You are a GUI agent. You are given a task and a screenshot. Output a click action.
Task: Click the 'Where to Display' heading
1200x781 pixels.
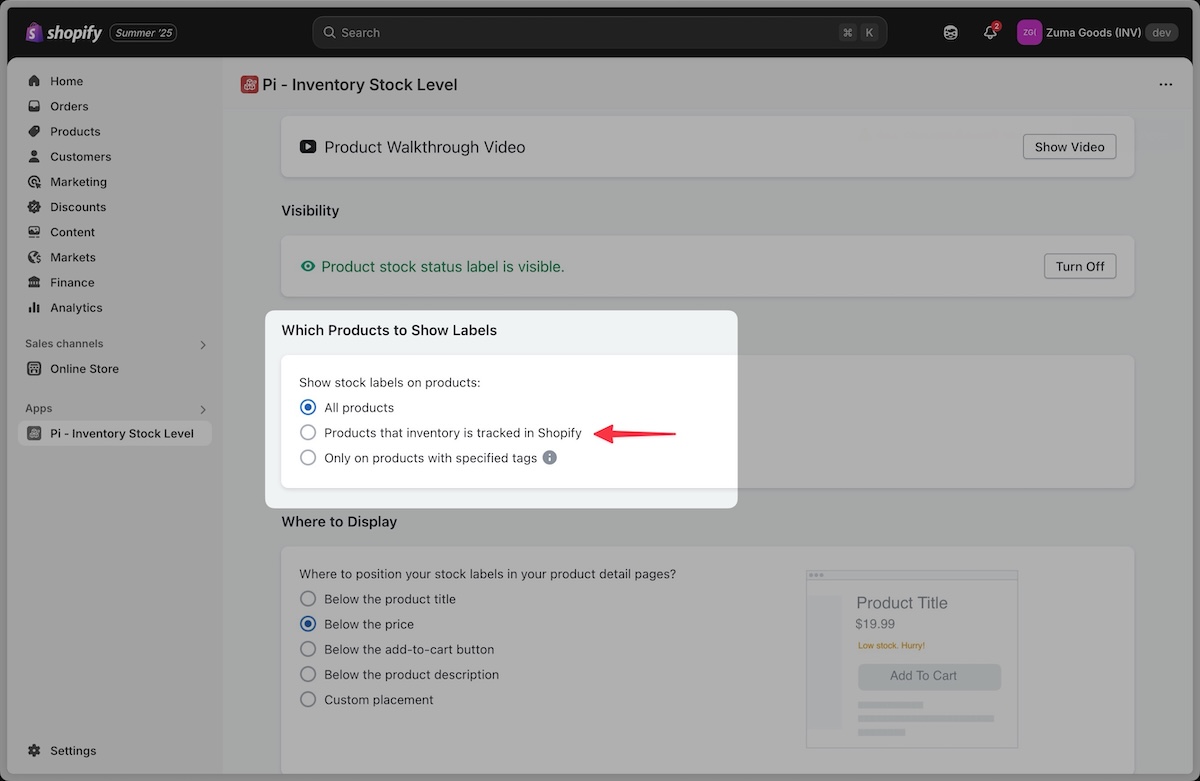[x=339, y=522]
